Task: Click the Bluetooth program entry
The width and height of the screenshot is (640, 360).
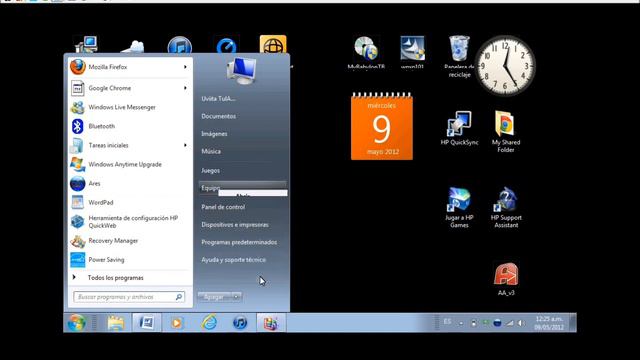Action: (129, 126)
